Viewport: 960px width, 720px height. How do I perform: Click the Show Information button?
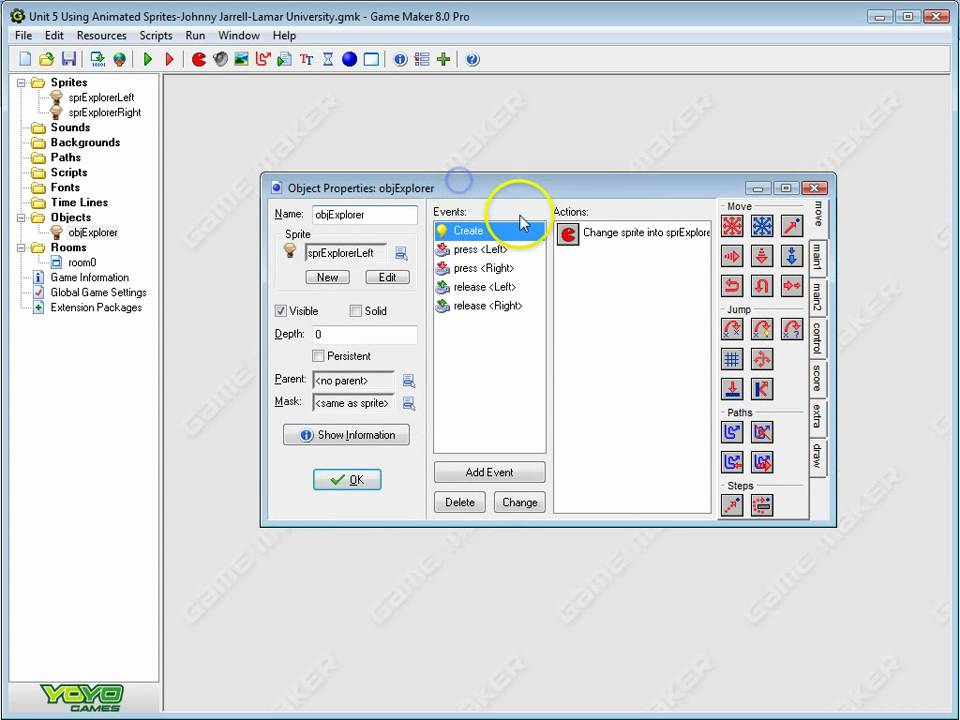coord(347,435)
